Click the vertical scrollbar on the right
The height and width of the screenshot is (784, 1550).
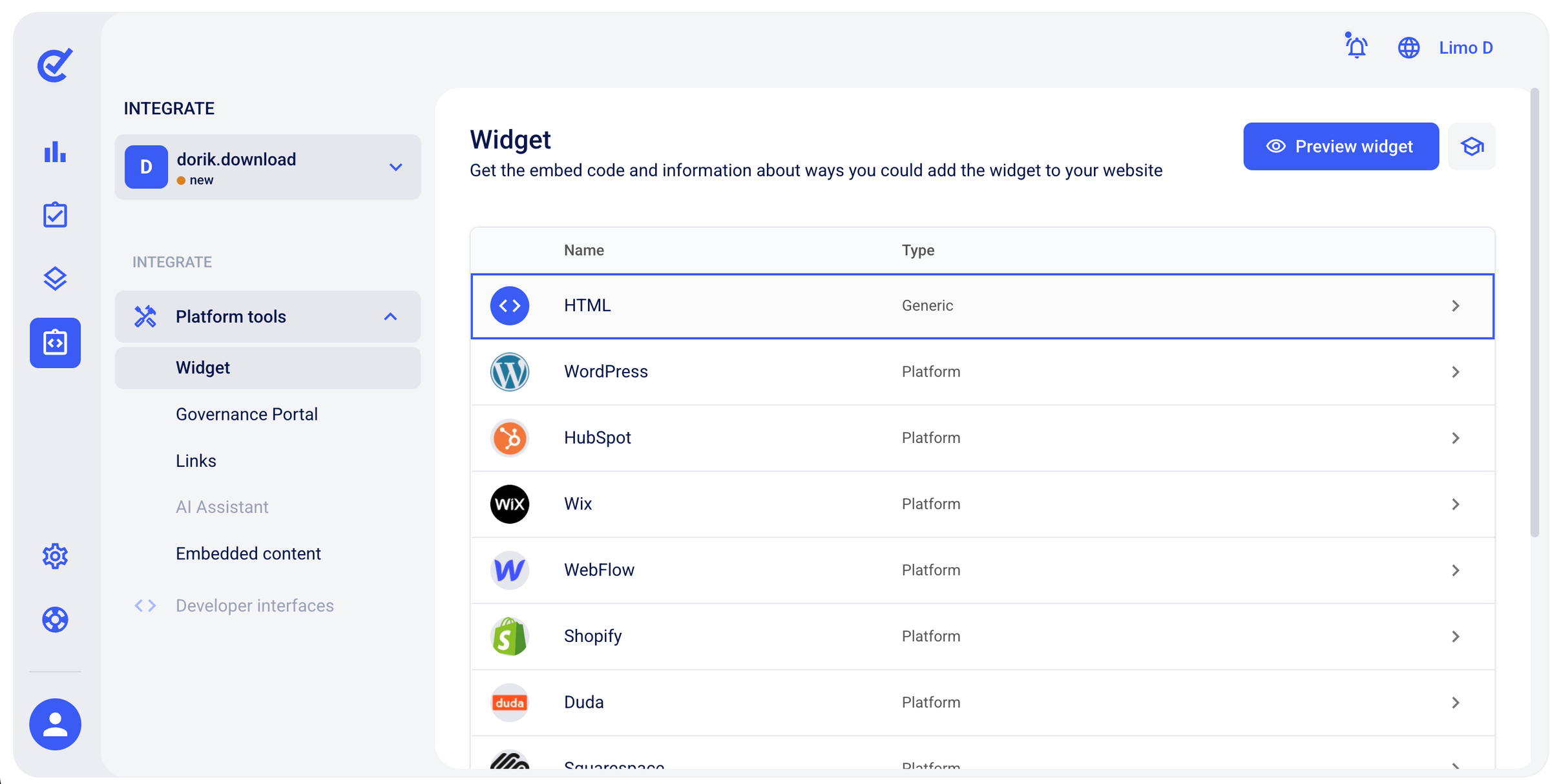(x=1534, y=313)
